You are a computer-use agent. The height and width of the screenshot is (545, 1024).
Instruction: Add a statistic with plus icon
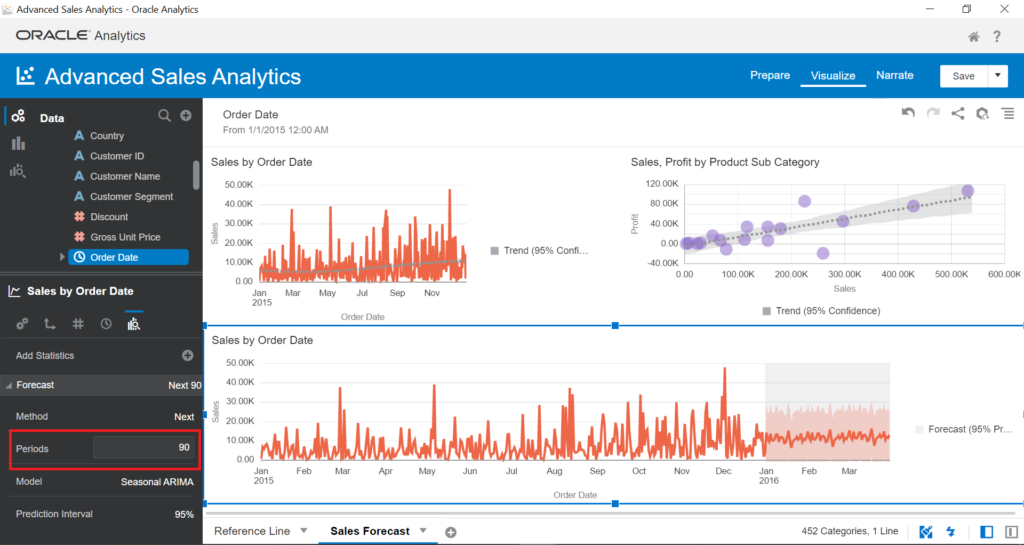pyautogui.click(x=187, y=356)
